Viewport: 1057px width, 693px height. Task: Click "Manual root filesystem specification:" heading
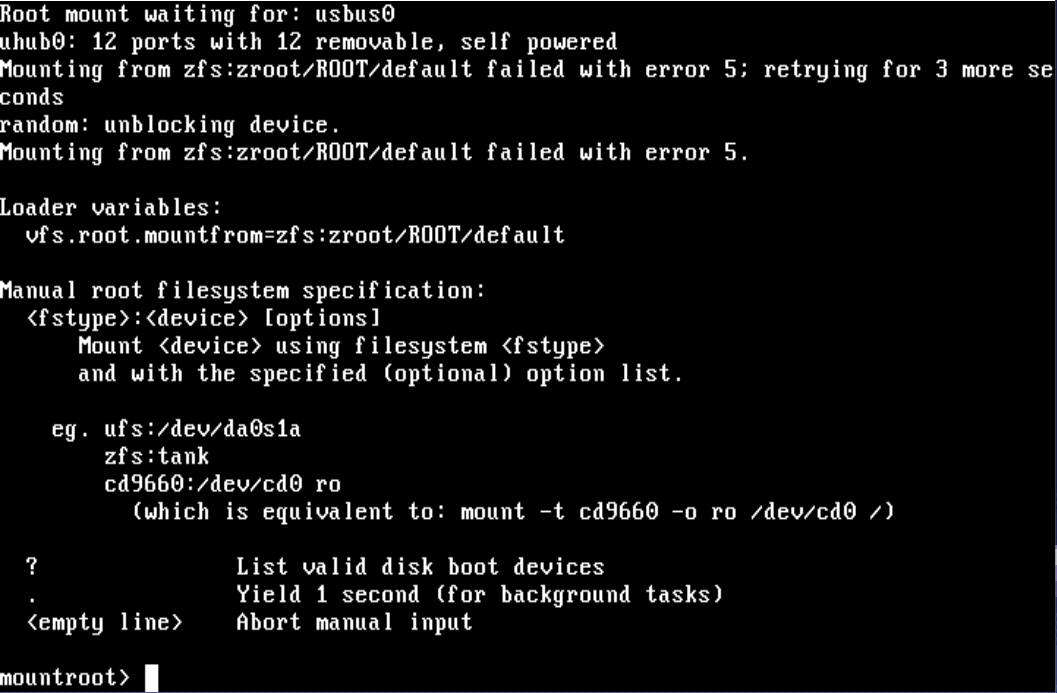[242, 291]
